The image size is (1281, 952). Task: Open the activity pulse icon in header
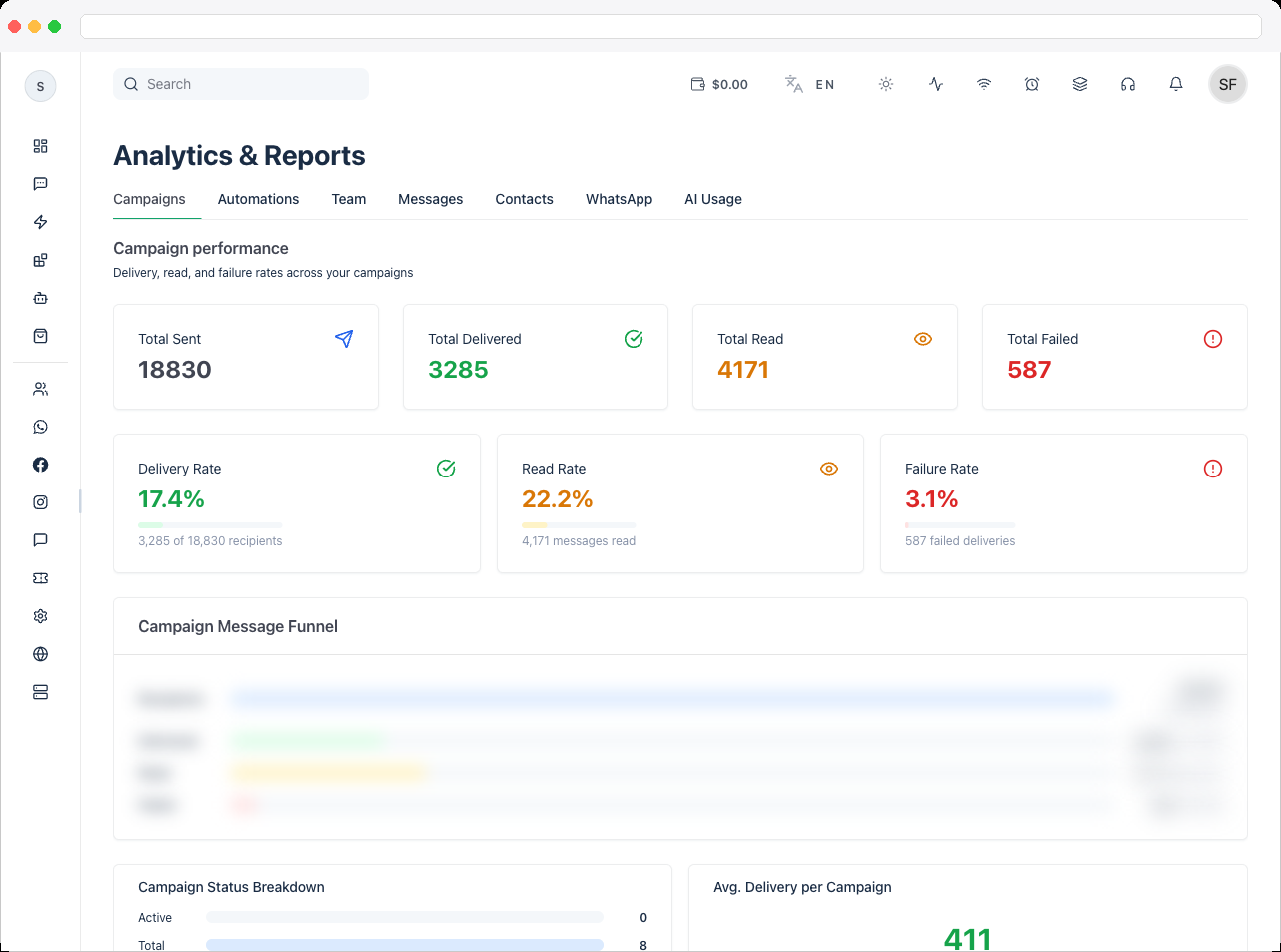click(x=936, y=84)
